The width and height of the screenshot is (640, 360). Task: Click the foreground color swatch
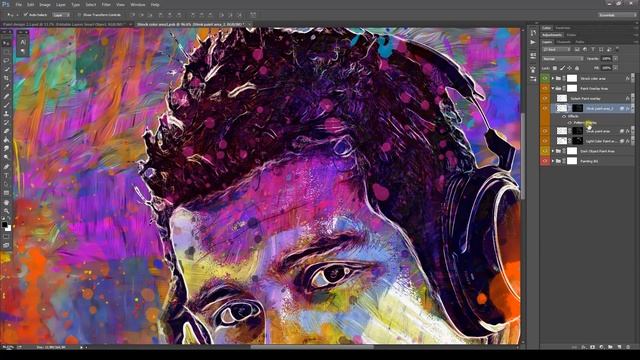[x=4, y=224]
